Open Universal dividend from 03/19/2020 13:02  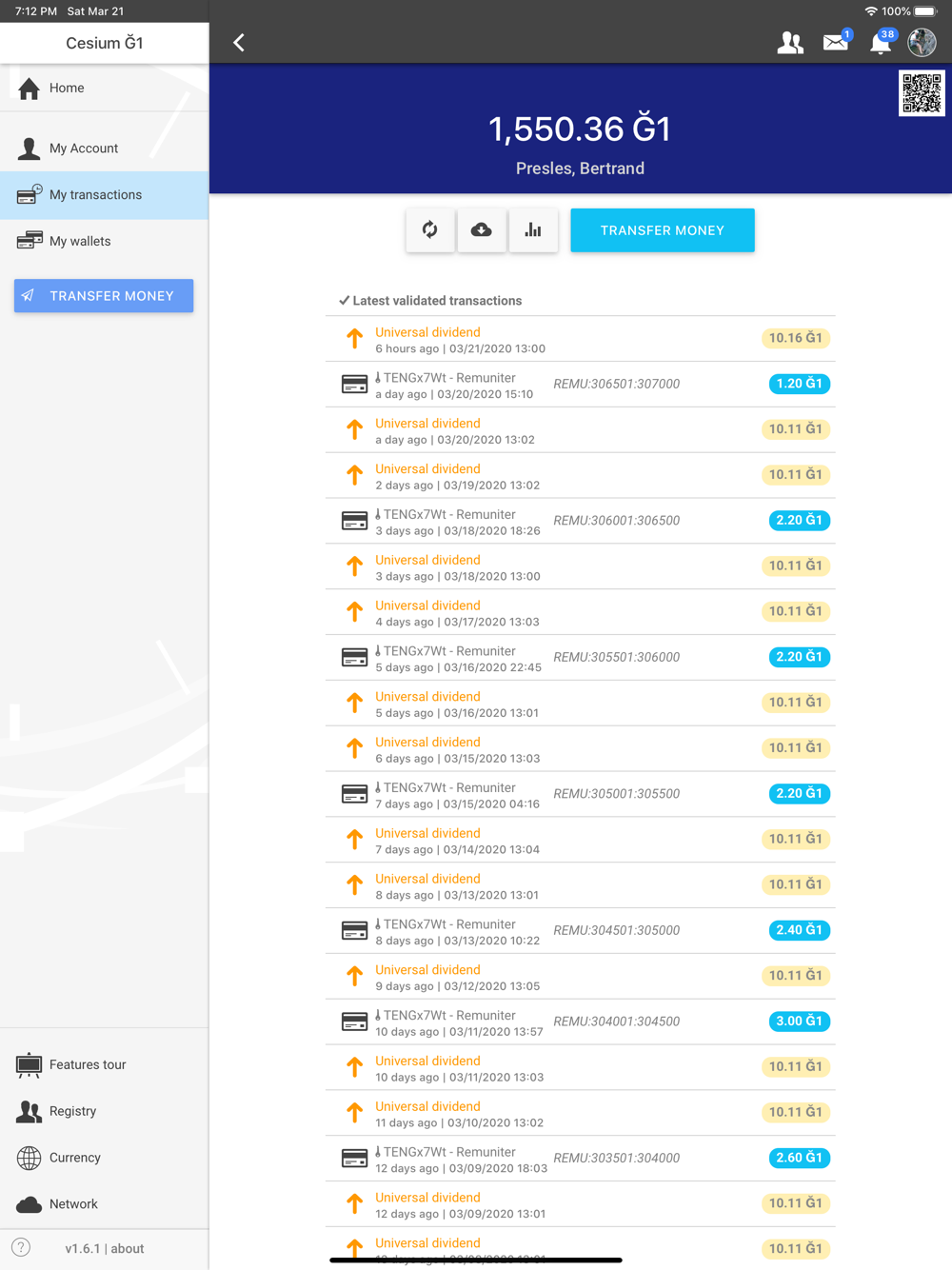click(x=581, y=476)
